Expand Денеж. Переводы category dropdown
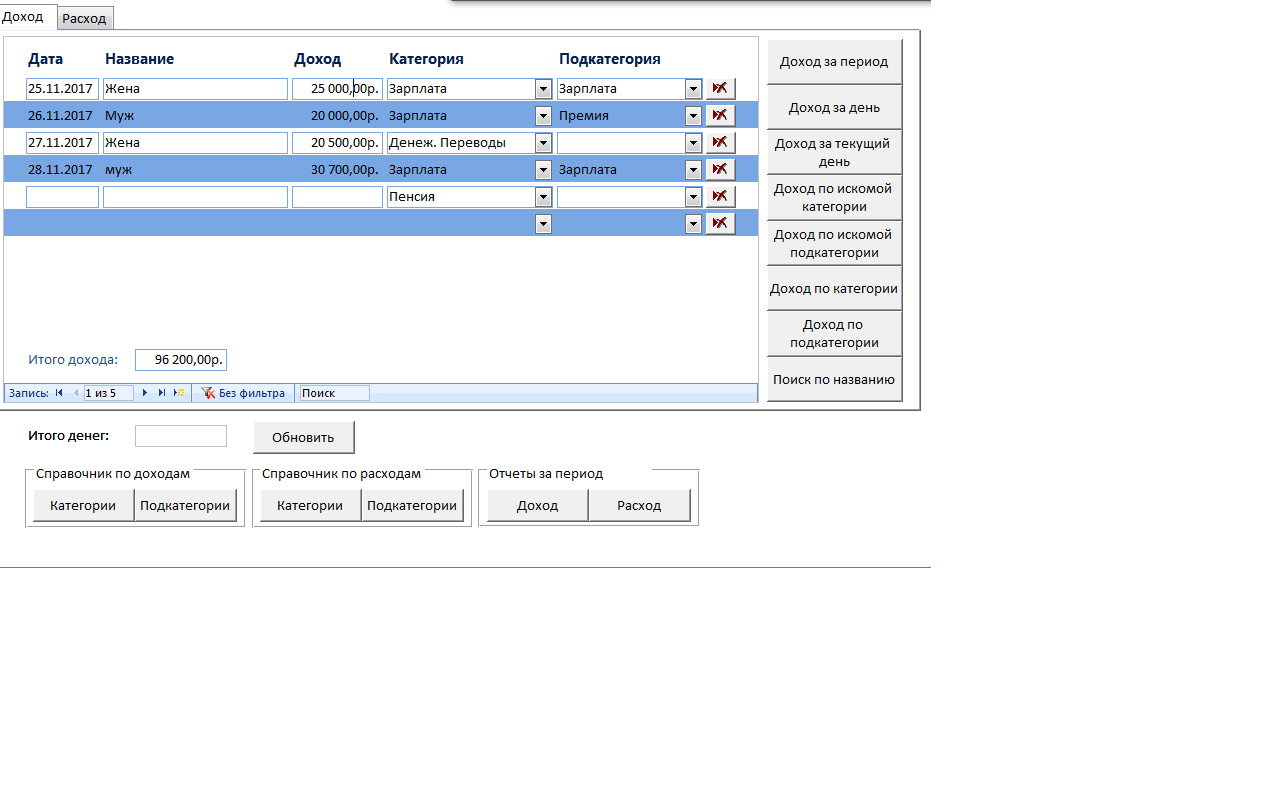 click(543, 143)
